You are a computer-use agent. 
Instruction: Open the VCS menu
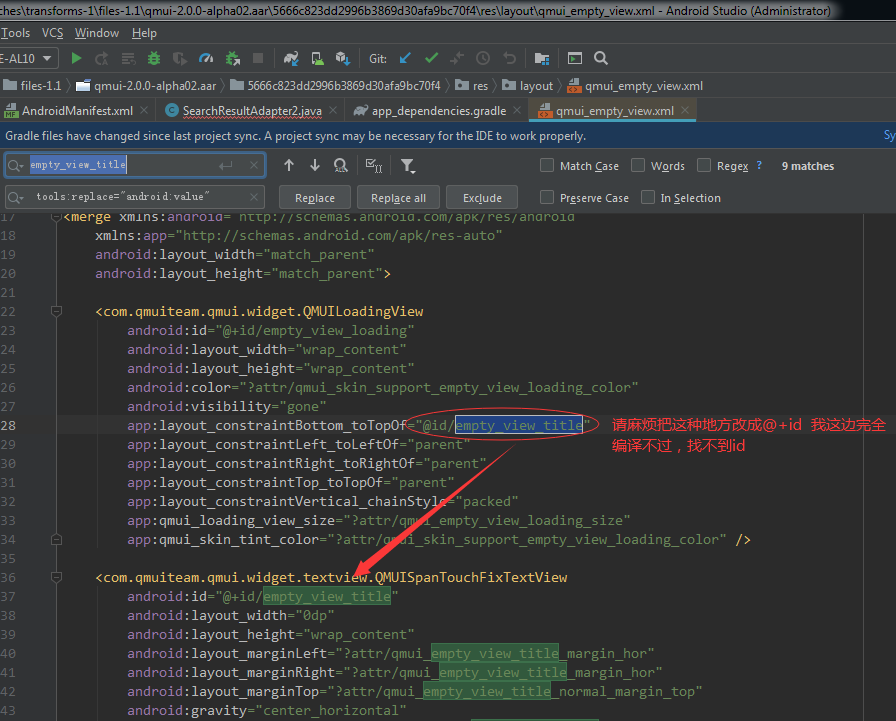coord(52,32)
